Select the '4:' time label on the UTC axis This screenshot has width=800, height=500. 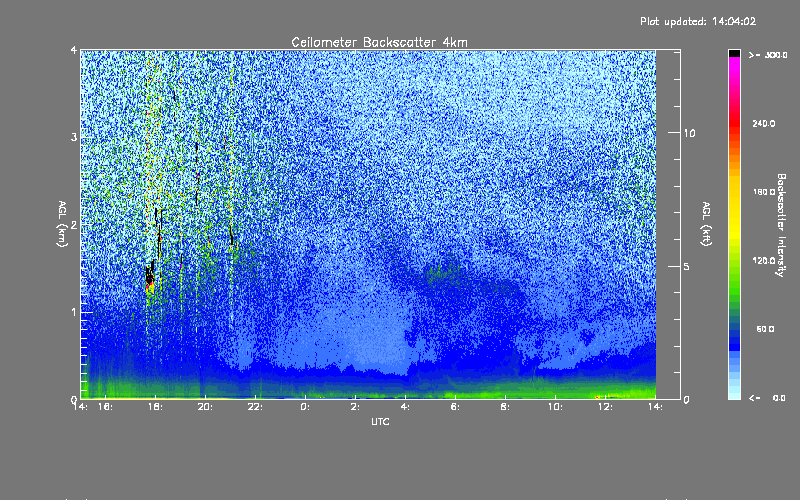[405, 407]
